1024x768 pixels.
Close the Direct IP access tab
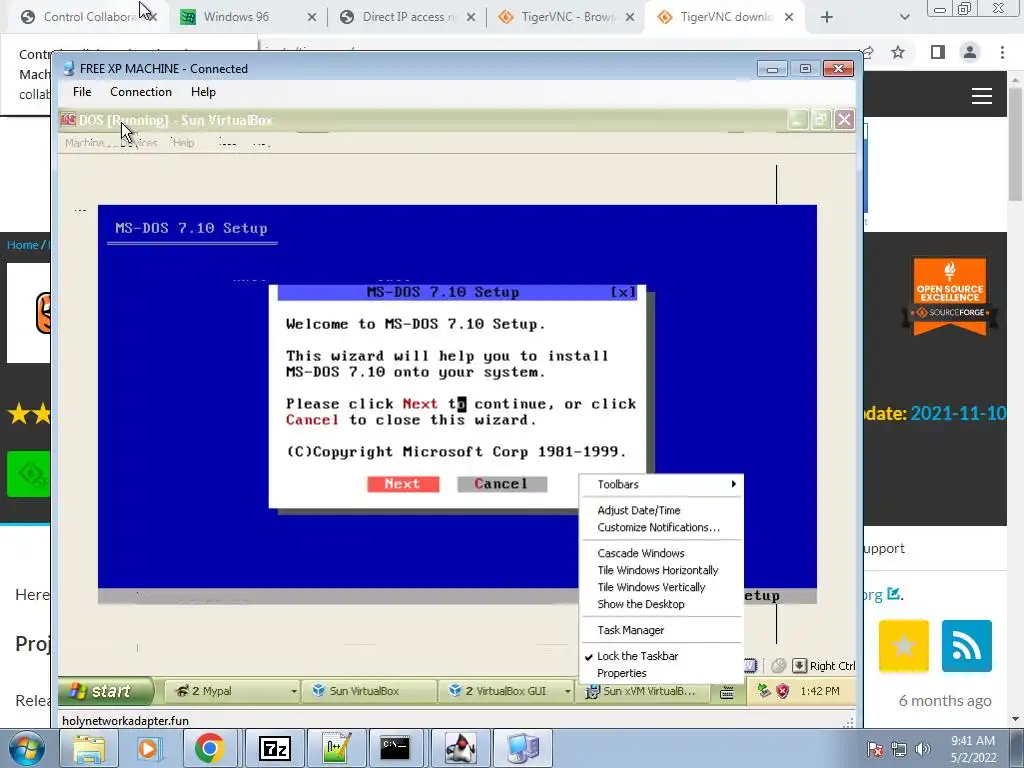coord(471,18)
